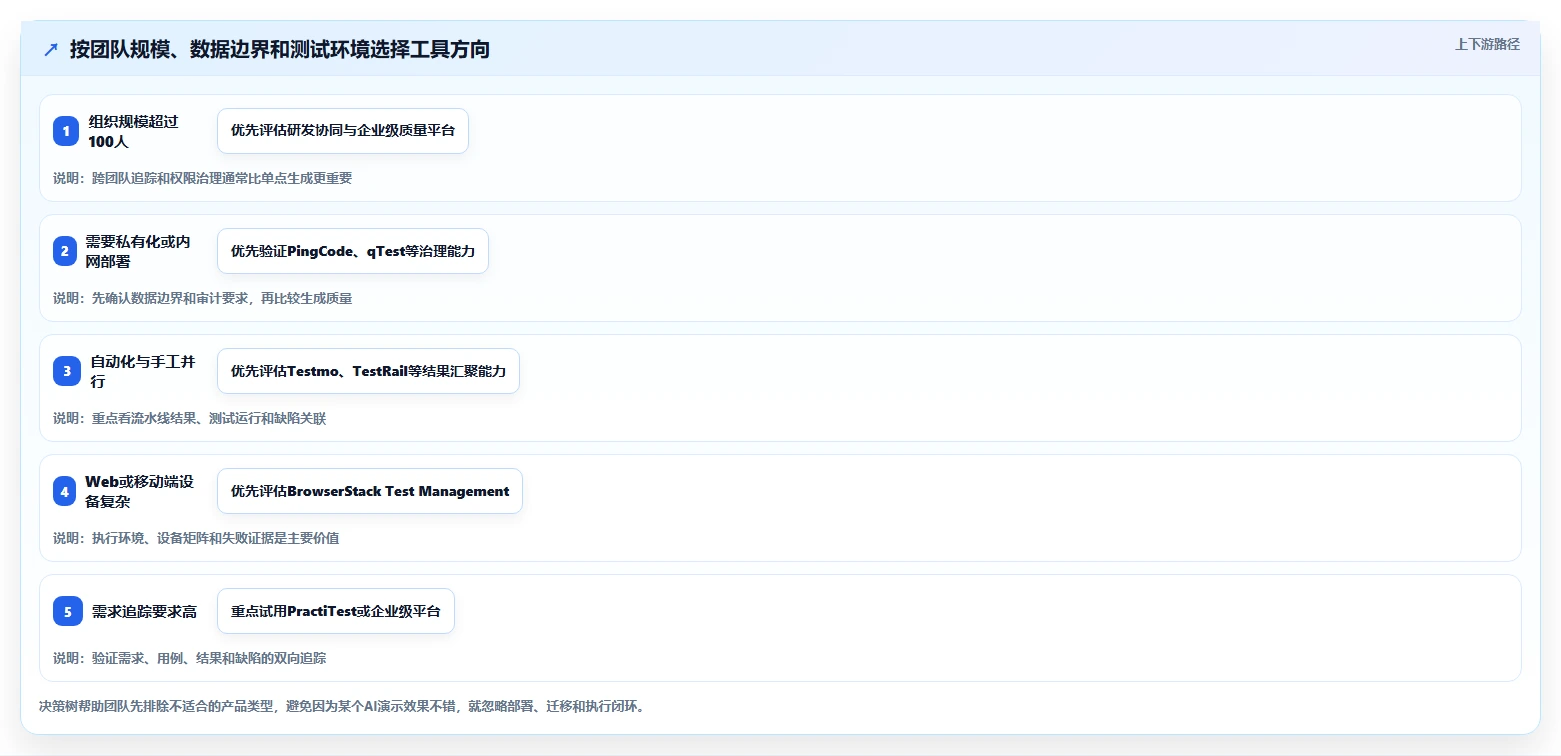The image size is (1561, 756).
Task: Click the note 跨团队追踪和权限治理通常比单点生成更重要
Action: click(222, 179)
